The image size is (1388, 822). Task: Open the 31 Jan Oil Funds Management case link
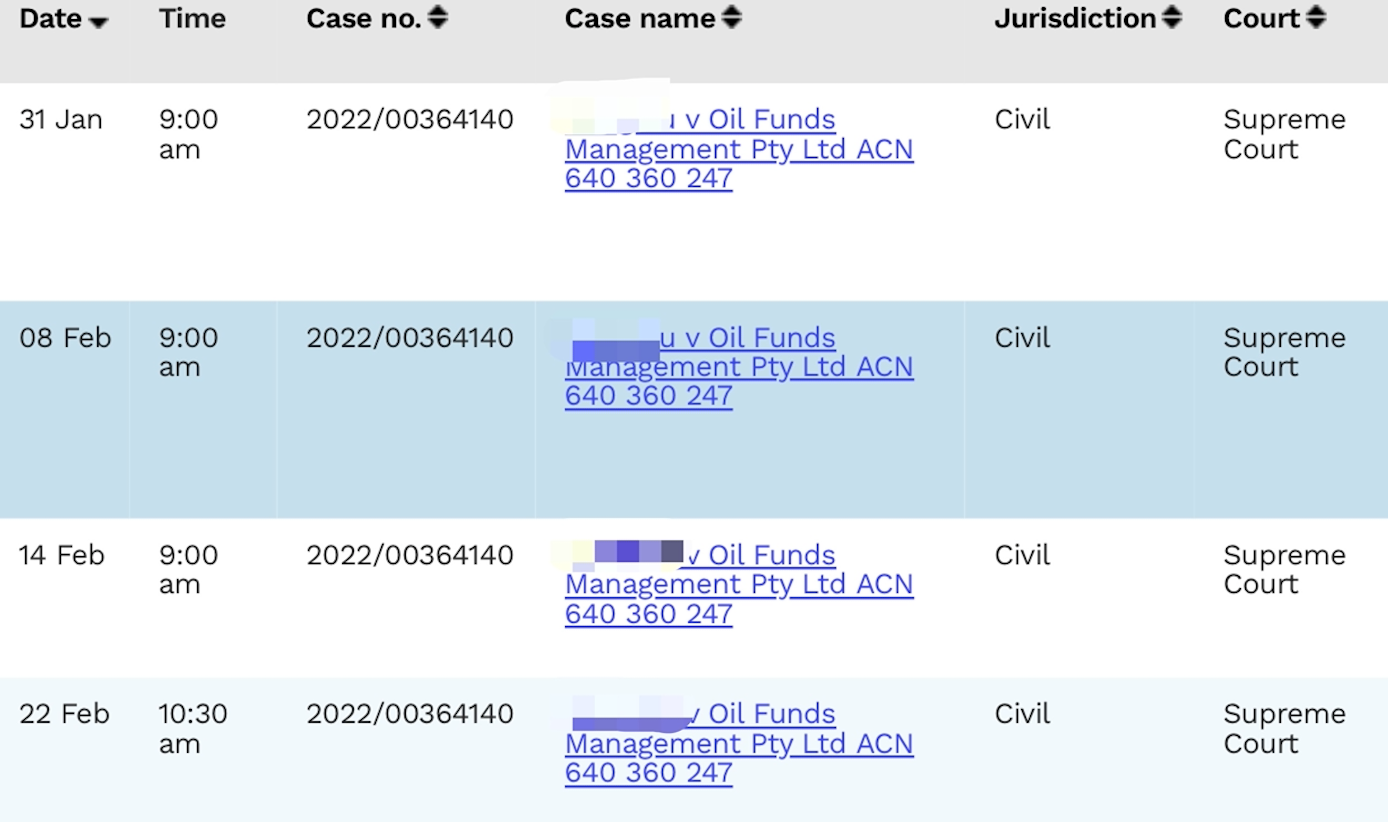pos(738,150)
